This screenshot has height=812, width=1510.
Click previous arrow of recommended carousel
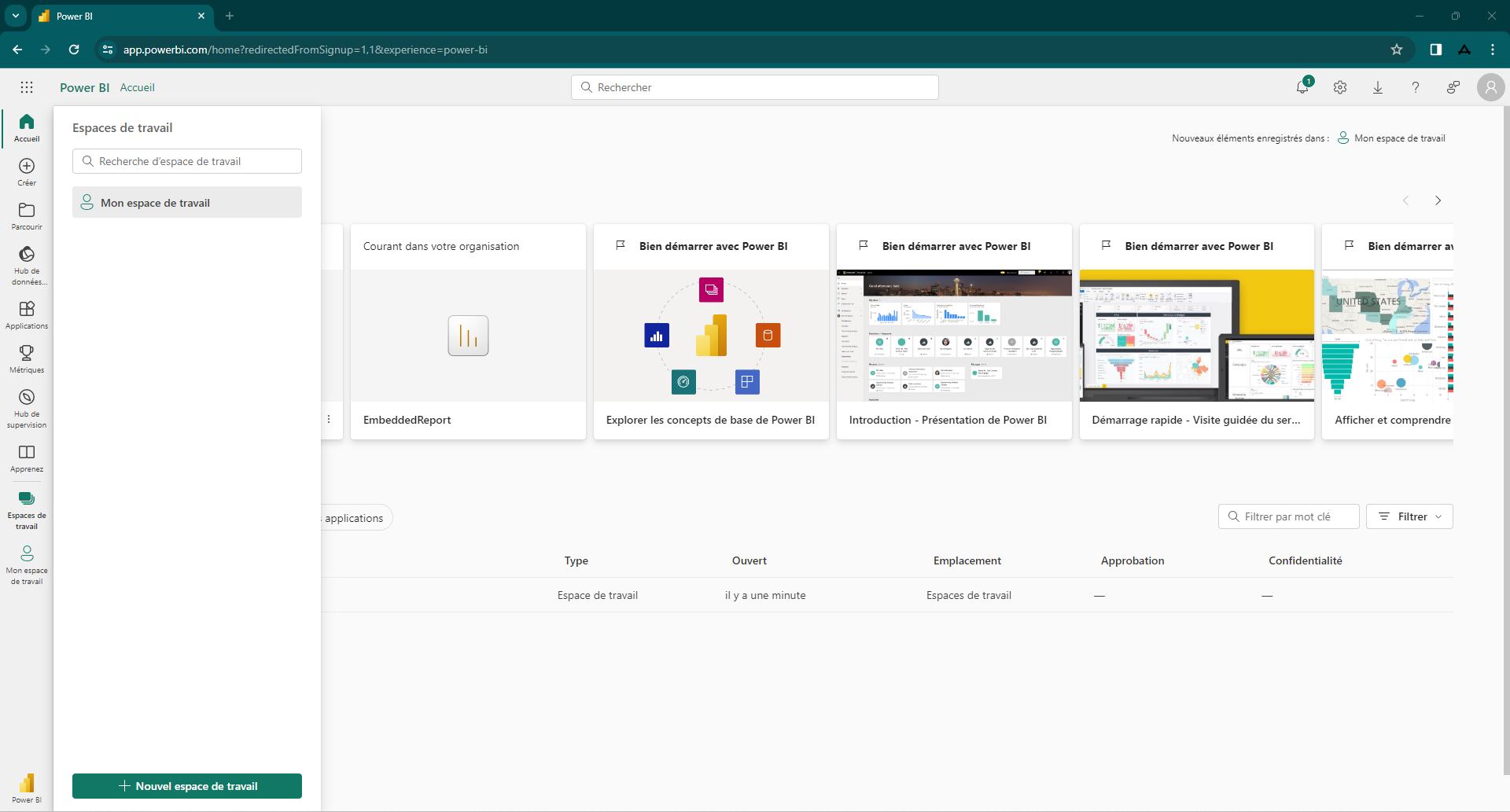pos(1405,200)
